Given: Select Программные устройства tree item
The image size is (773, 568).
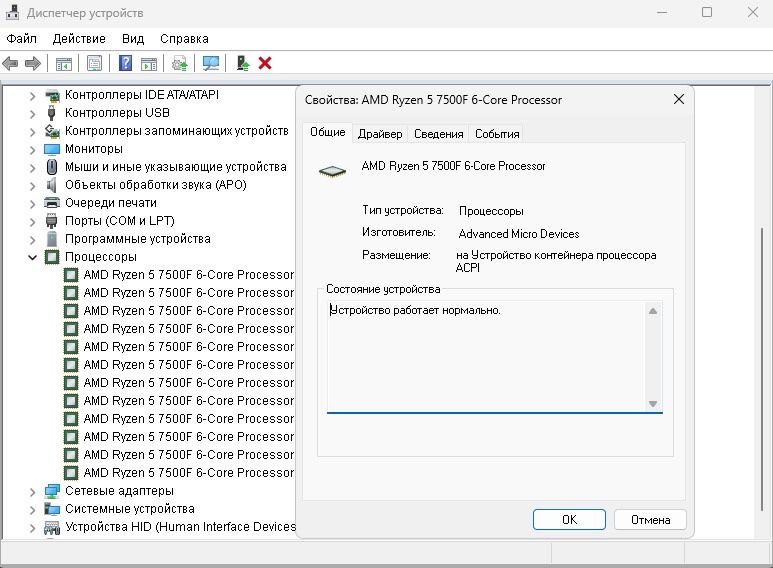Looking at the screenshot, I should click(138, 239).
